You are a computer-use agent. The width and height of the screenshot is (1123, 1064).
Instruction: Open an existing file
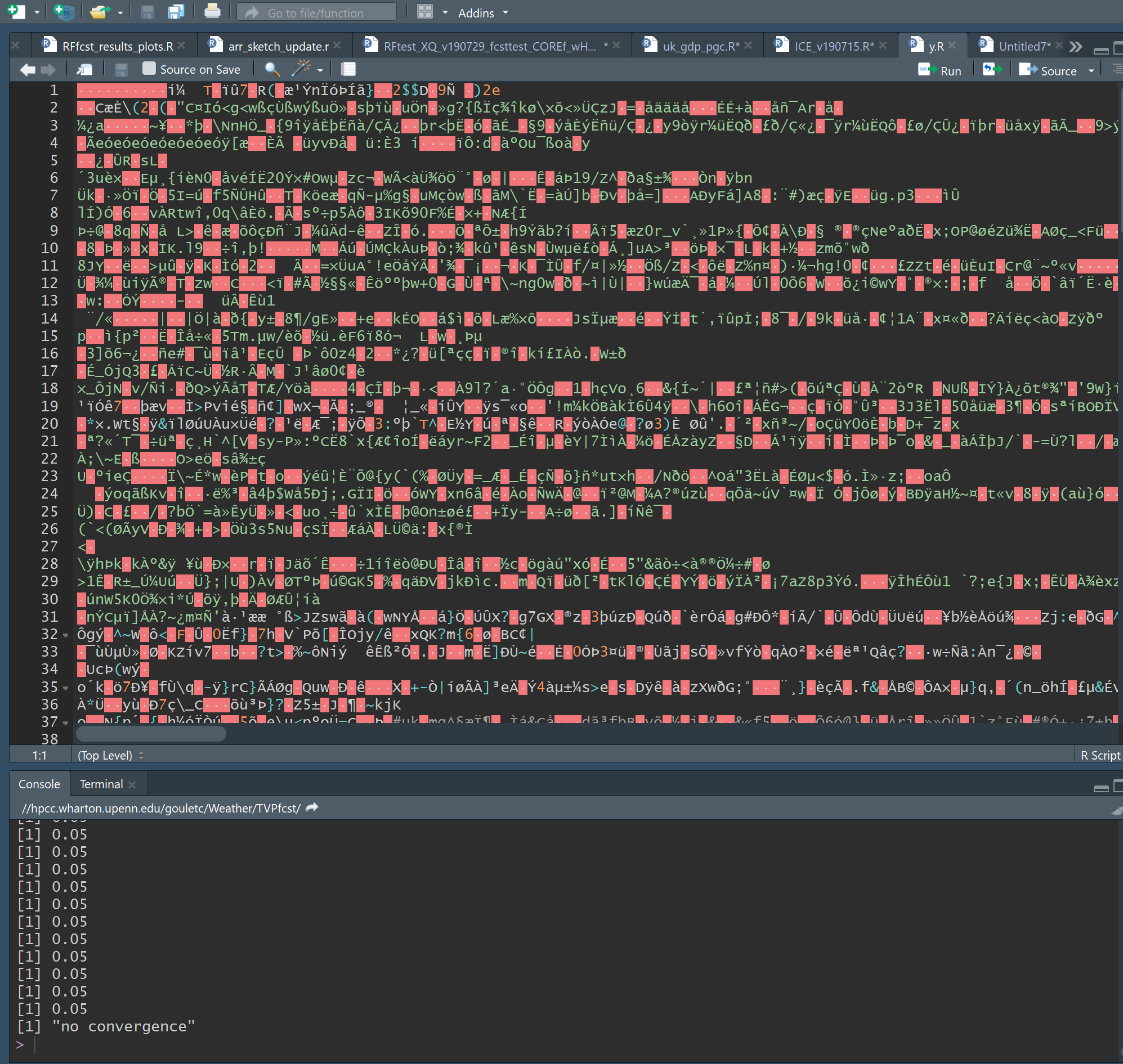pyautogui.click(x=100, y=12)
